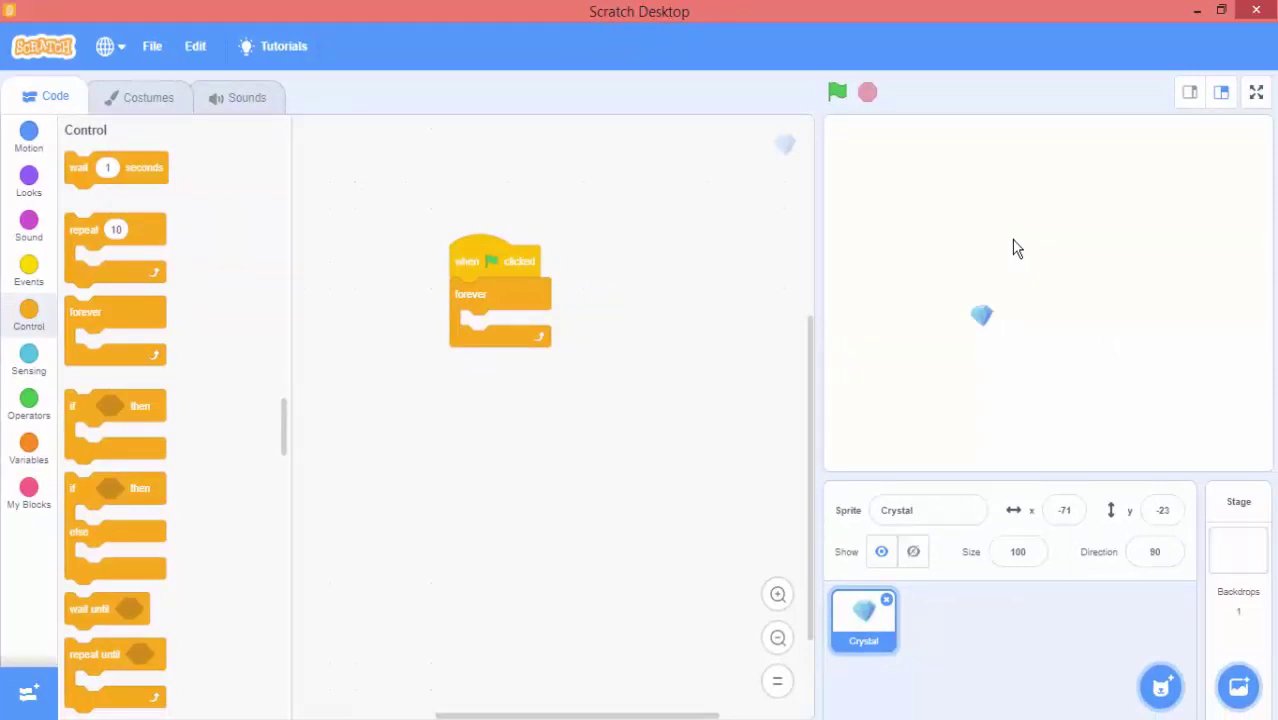Click the x position field
Screen dimensions: 1278x720
1064,510
